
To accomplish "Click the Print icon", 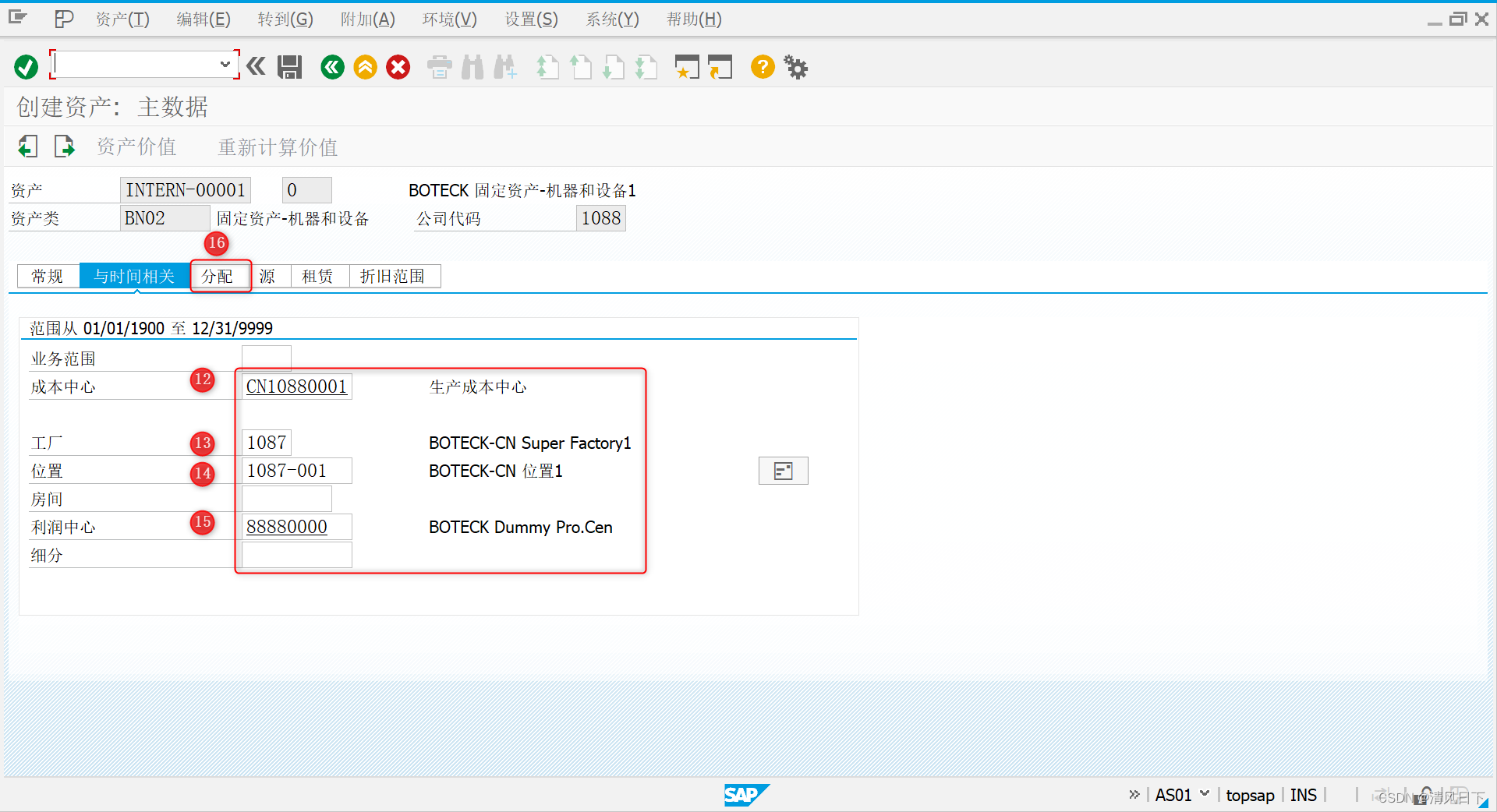I will (440, 67).
